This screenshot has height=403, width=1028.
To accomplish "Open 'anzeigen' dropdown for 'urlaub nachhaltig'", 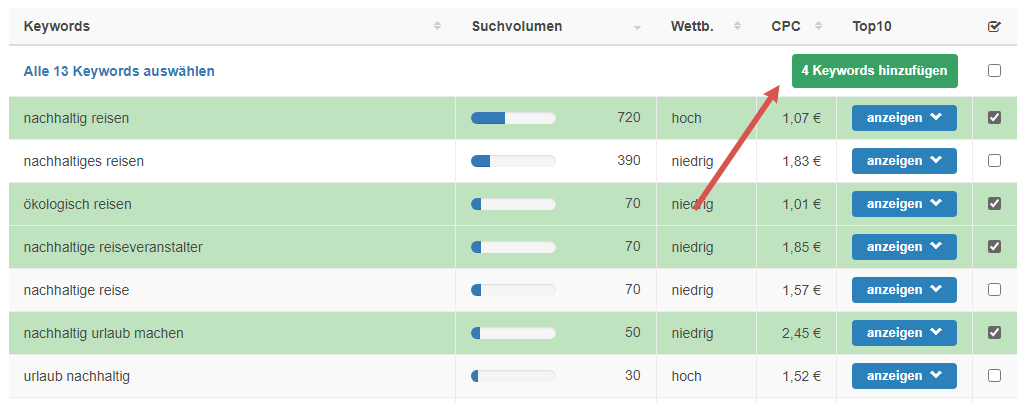I will coord(904,376).
